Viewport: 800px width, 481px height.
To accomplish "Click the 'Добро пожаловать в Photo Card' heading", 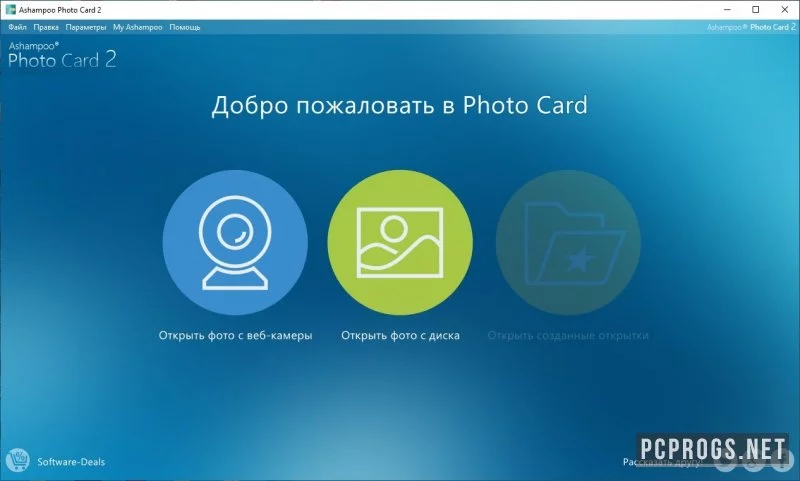I will [x=399, y=106].
